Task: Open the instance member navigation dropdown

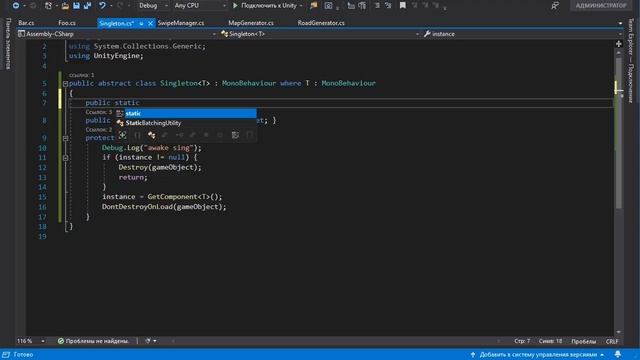Action: 522,34
